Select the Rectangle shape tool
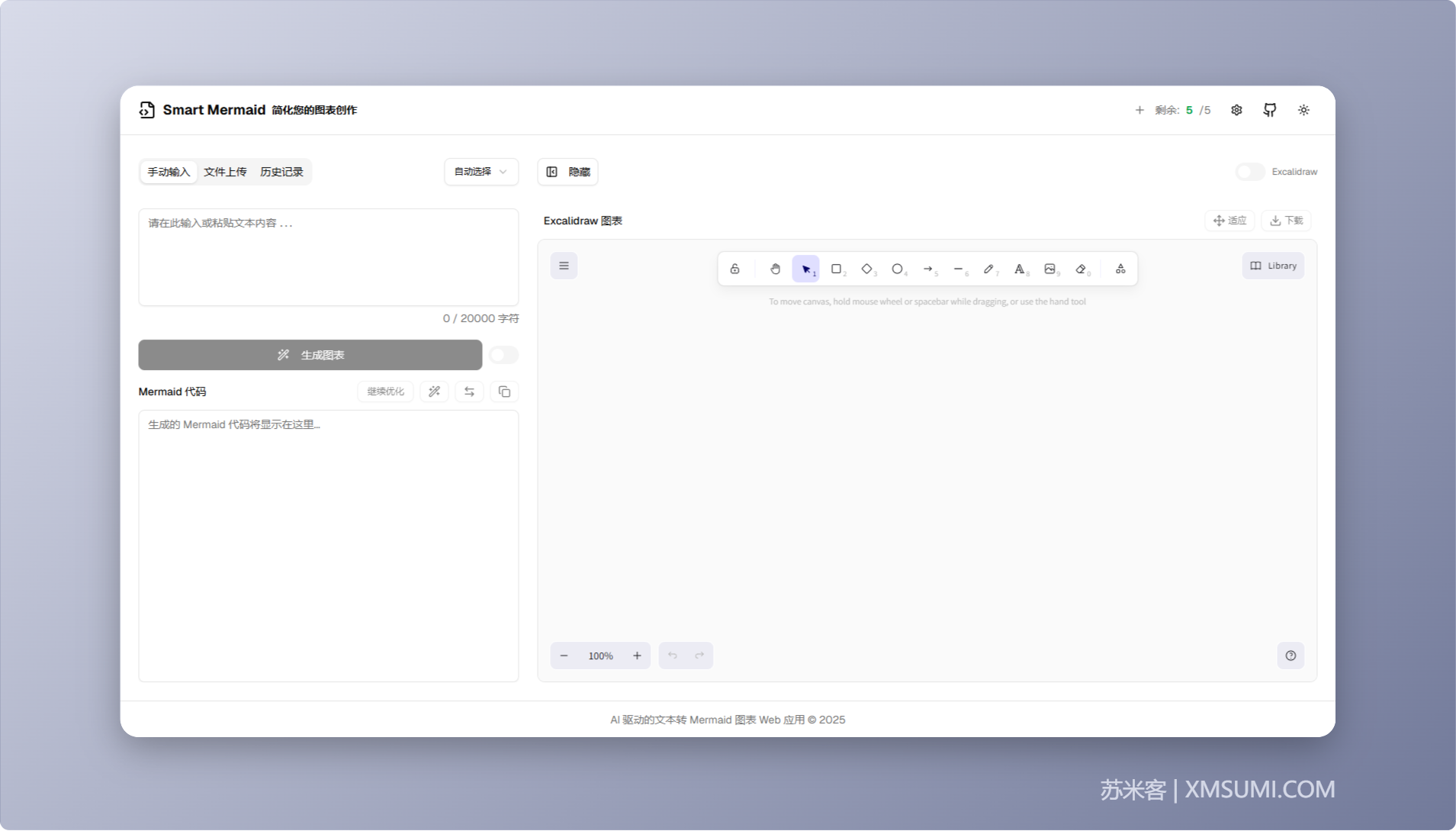 click(837, 269)
